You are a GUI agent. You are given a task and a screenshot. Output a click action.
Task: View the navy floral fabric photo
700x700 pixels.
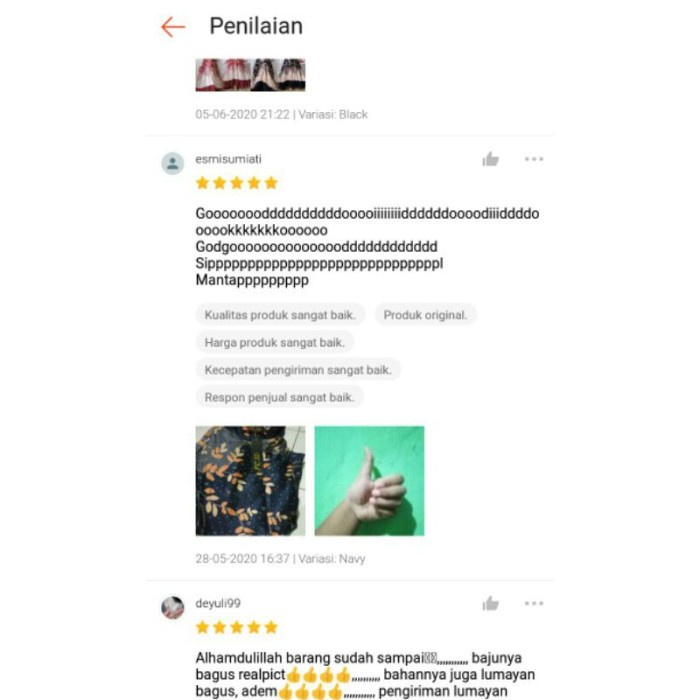point(250,481)
